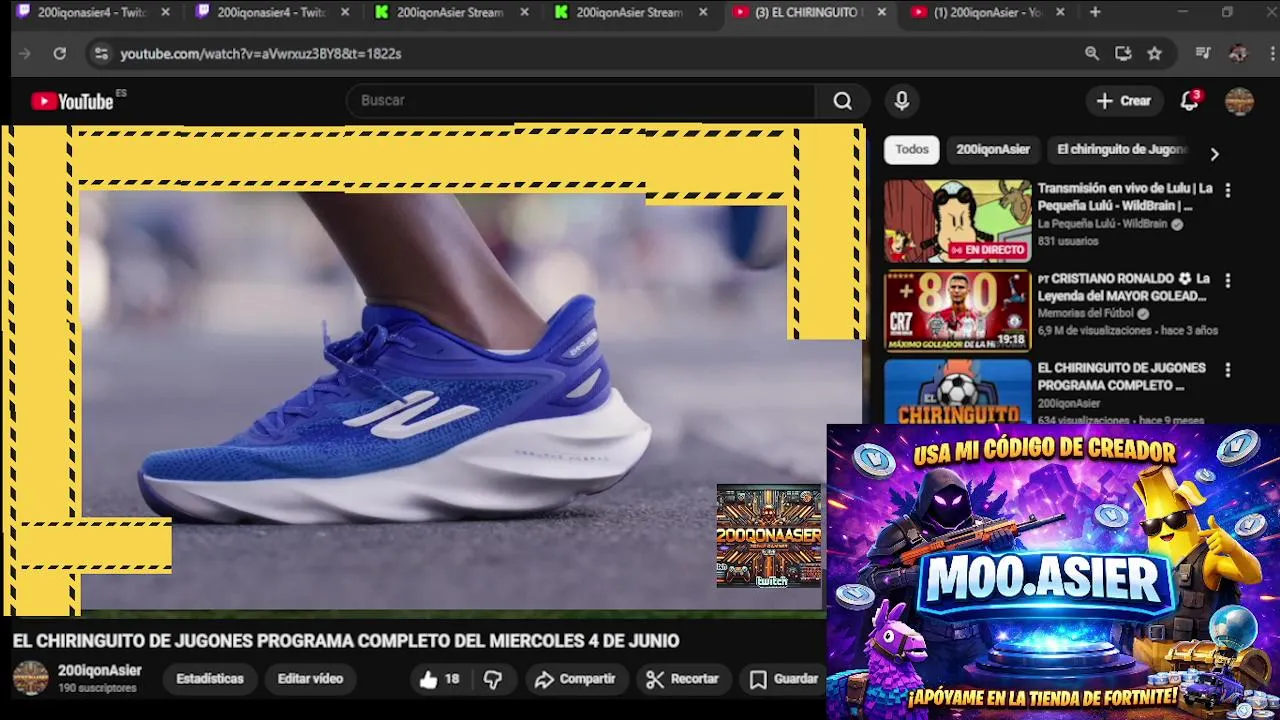Open options menu for Lulu live stream
1280x720 pixels.
pyautogui.click(x=1228, y=190)
